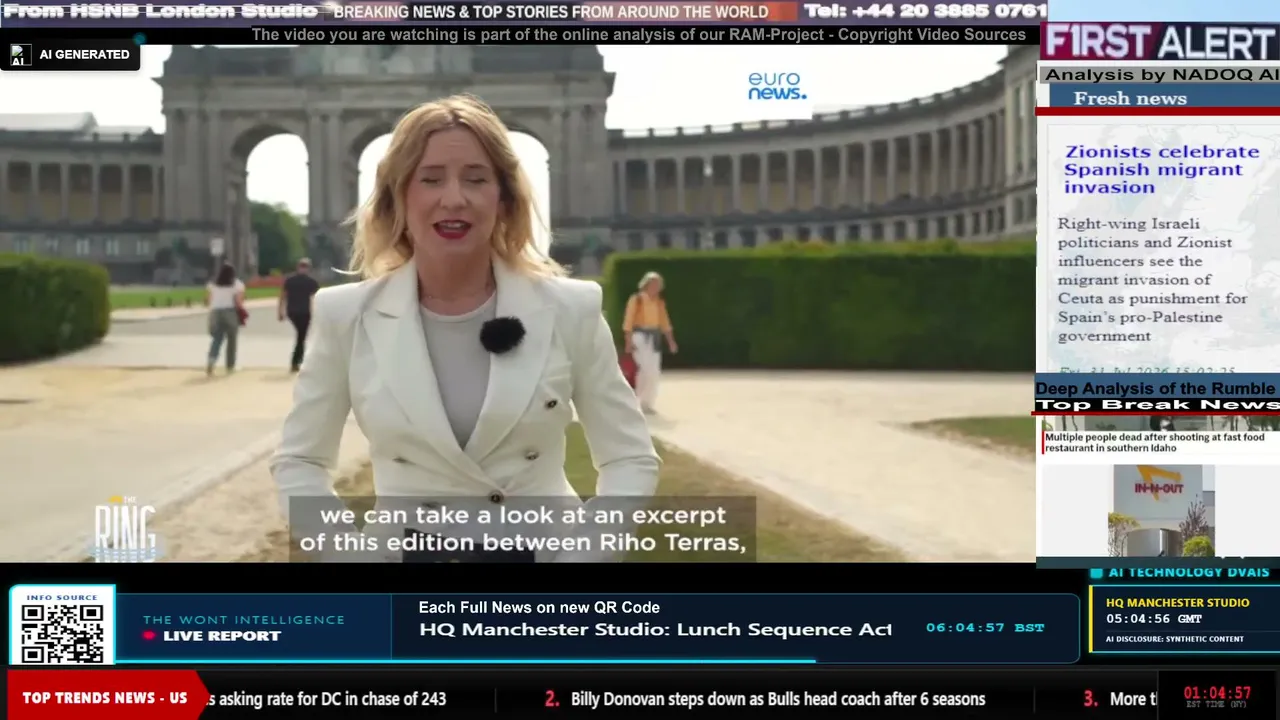Select the 'Fresh news' header

[x=1130, y=98]
